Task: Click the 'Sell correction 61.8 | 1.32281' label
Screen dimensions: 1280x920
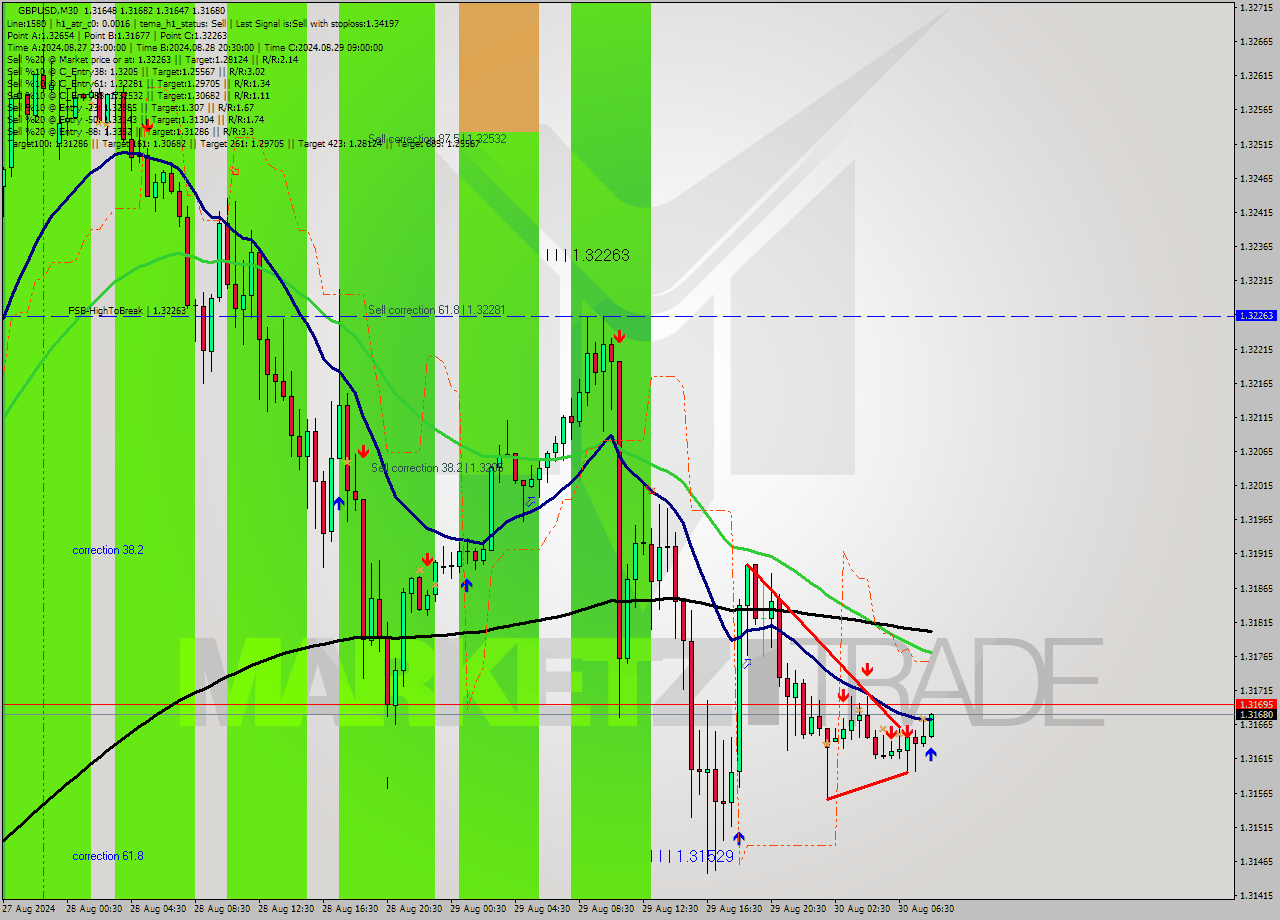Action: (x=437, y=310)
